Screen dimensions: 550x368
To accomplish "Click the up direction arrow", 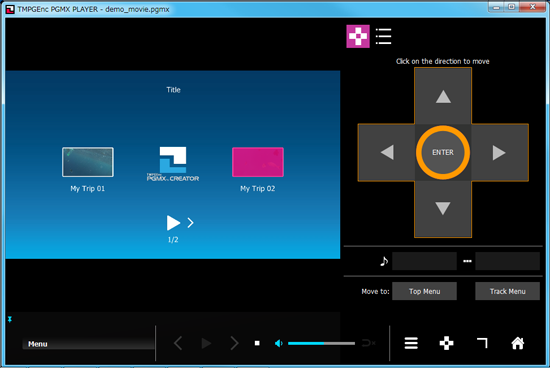I will 443,96.
